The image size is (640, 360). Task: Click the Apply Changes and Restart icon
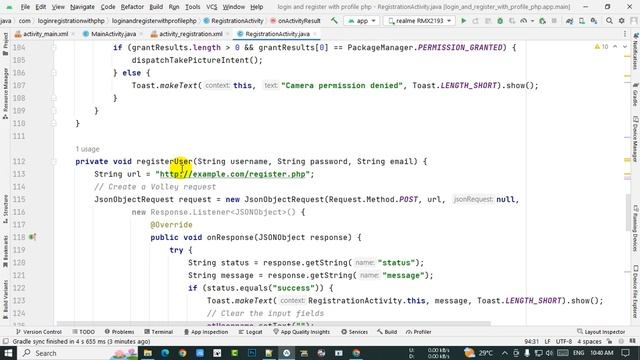(476, 20)
